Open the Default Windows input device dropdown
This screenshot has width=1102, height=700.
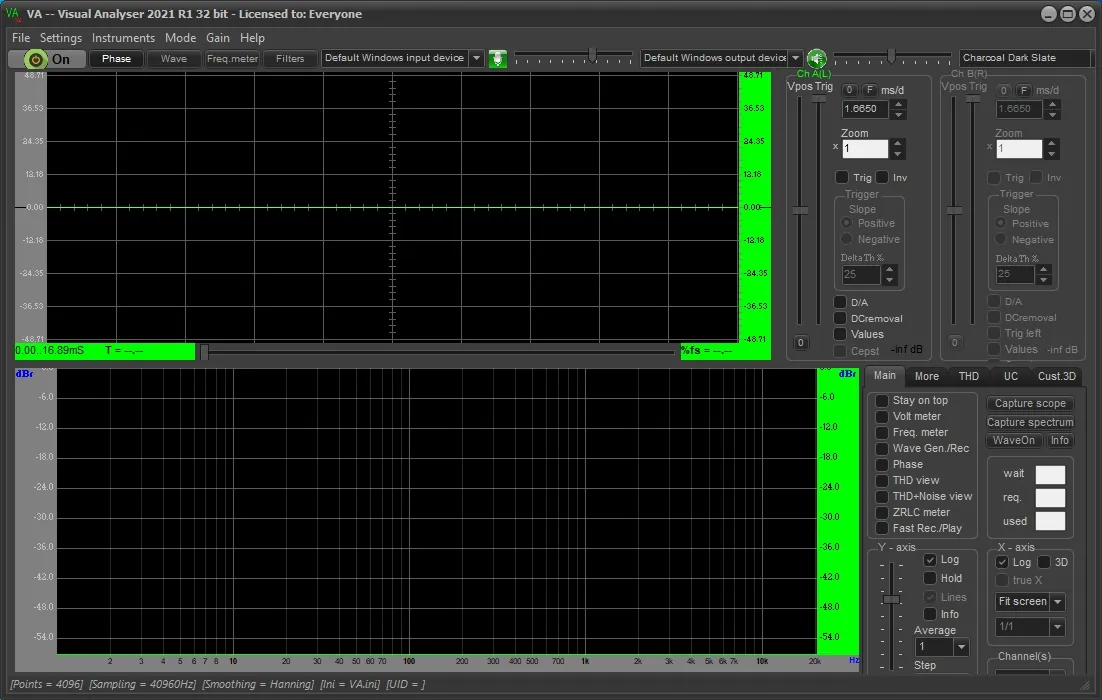[x=476, y=58]
